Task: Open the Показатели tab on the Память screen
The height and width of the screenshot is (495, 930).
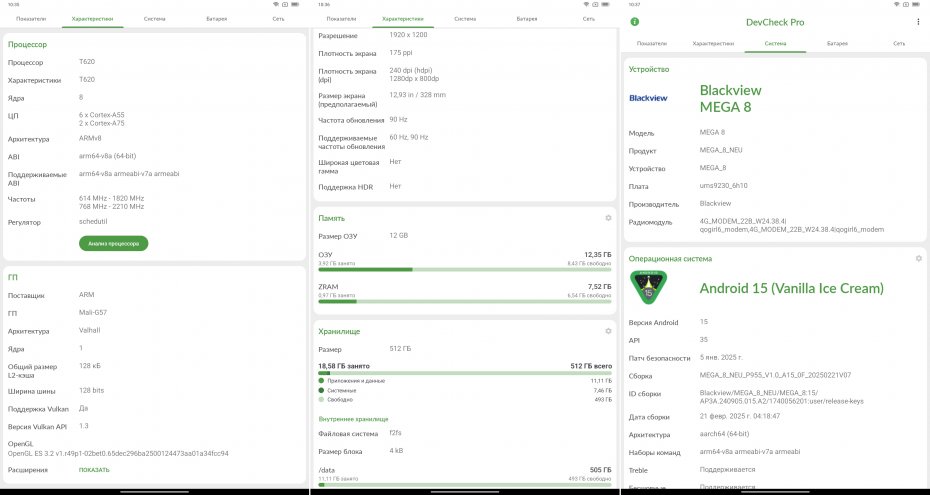Action: click(x=342, y=19)
